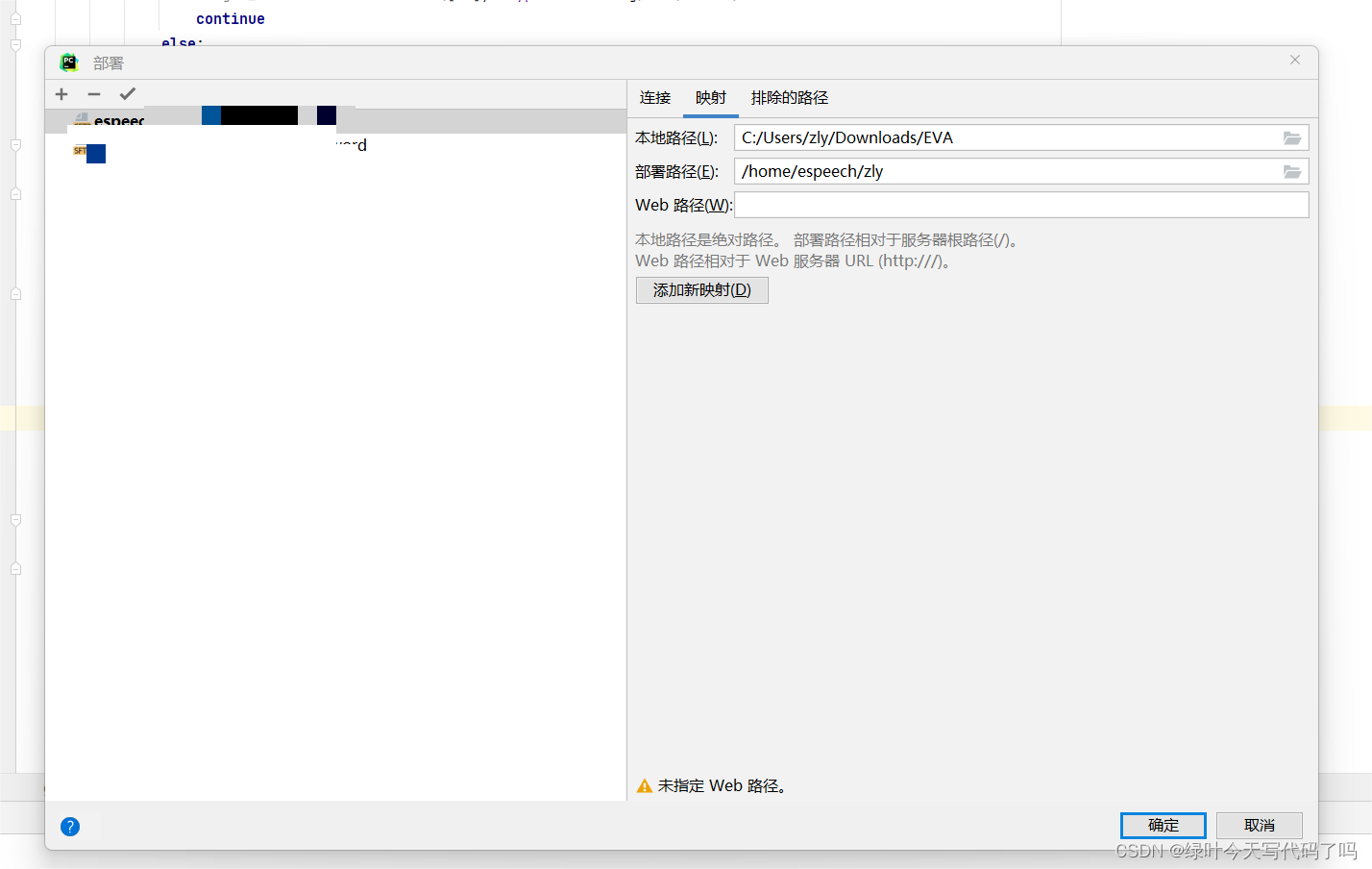Close the deployment dialog
1372x869 pixels.
[x=1295, y=60]
